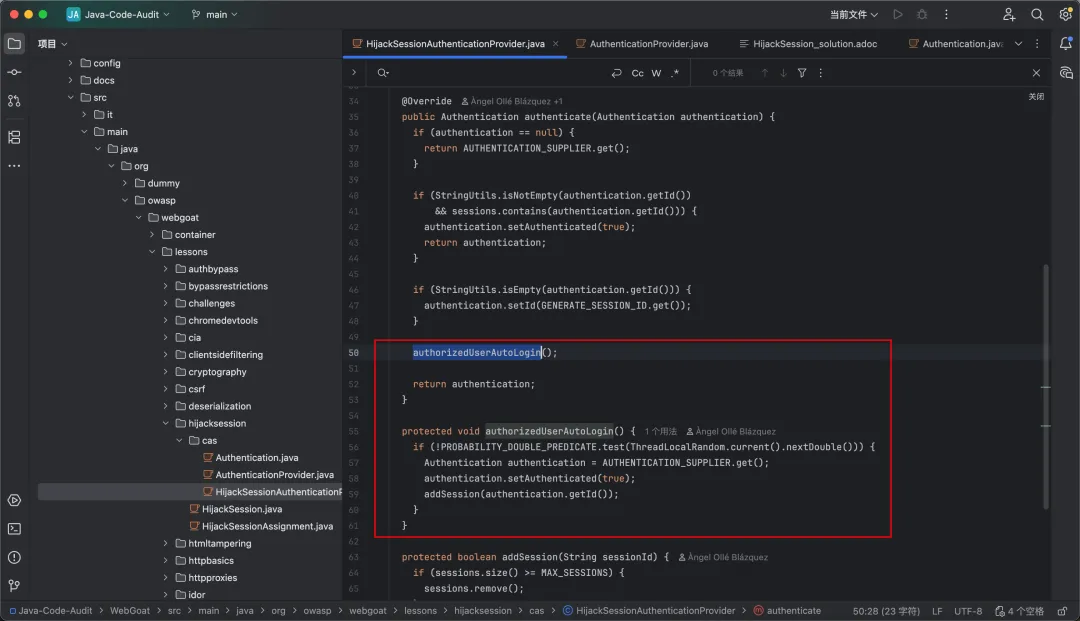Screen dimensions: 1080x621
Task: Collapse the src folder
Action: click(70, 97)
